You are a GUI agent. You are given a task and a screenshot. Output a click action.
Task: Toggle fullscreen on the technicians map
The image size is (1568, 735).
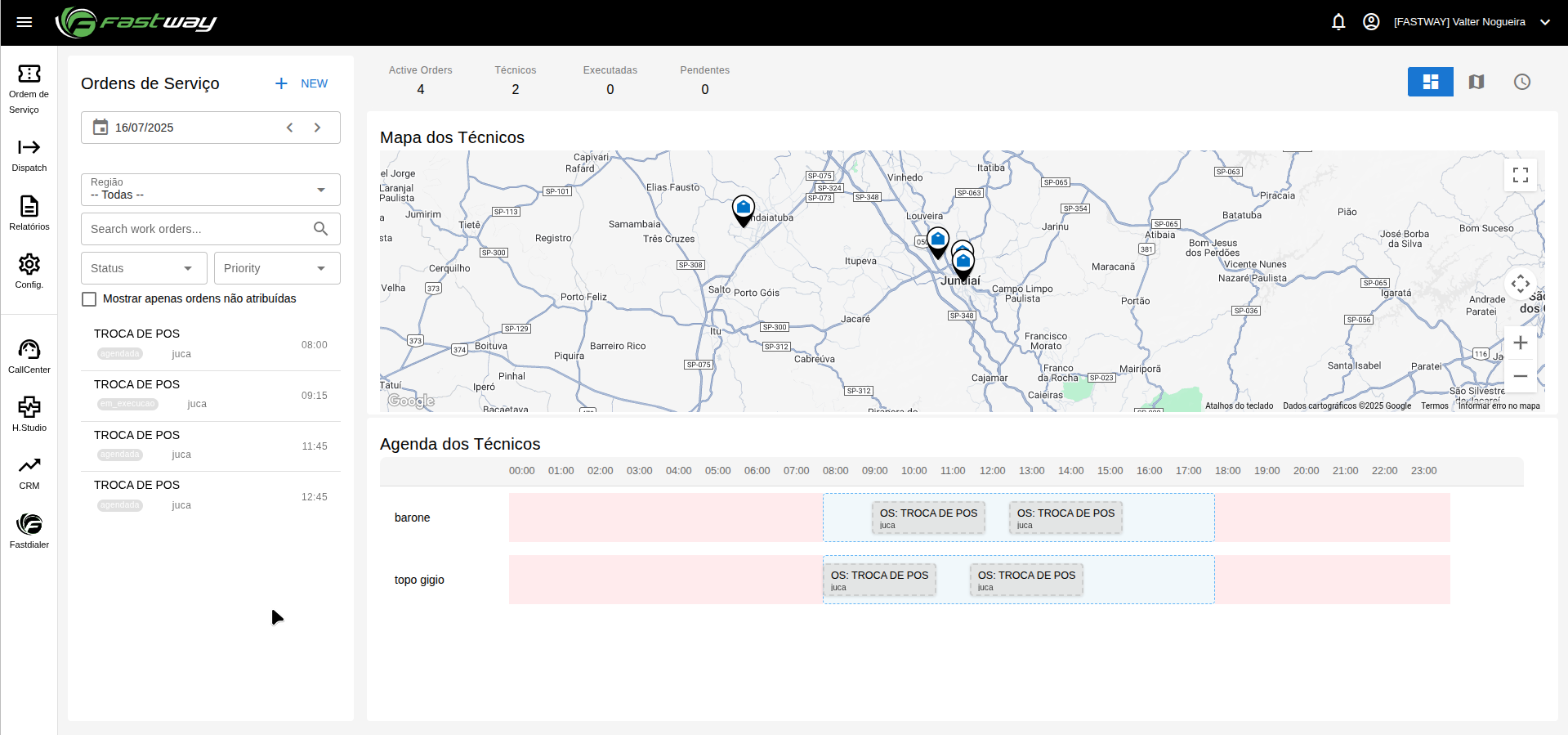(x=1520, y=175)
